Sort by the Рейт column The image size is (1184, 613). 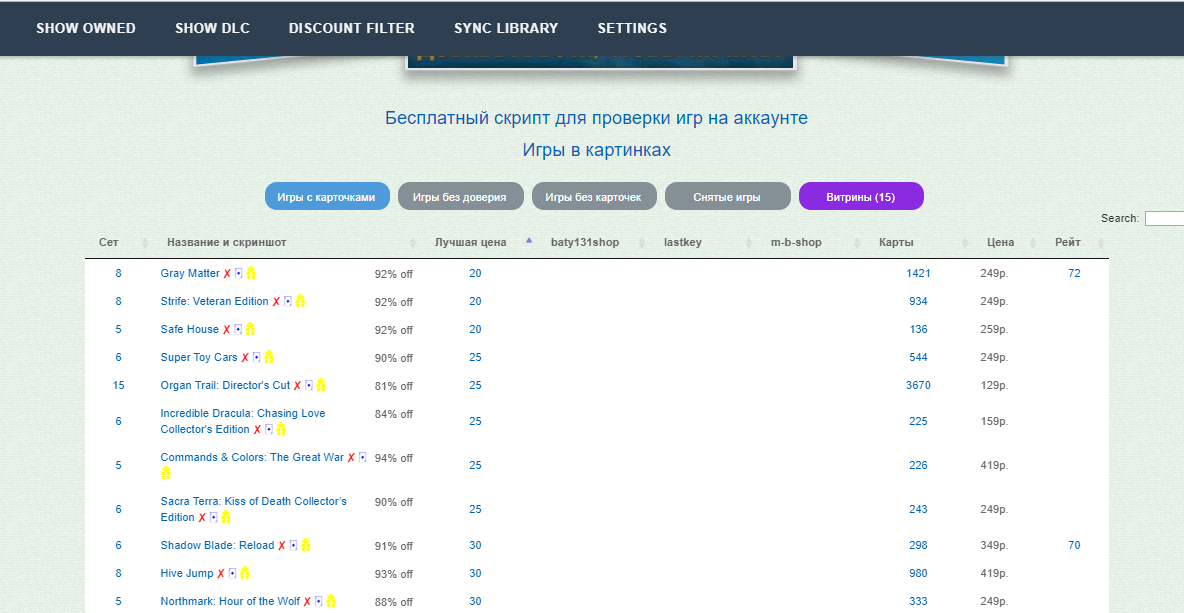(1068, 242)
